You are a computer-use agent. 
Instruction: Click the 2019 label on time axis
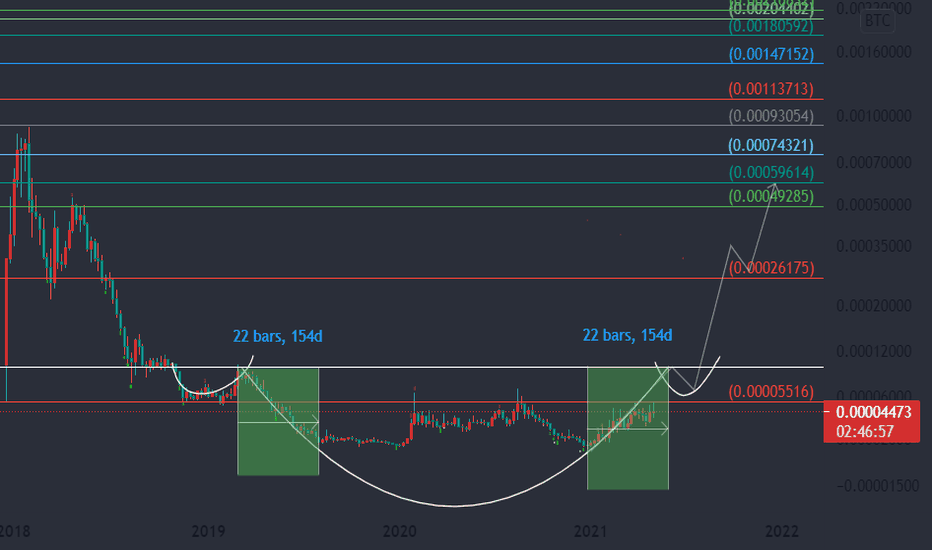[209, 531]
